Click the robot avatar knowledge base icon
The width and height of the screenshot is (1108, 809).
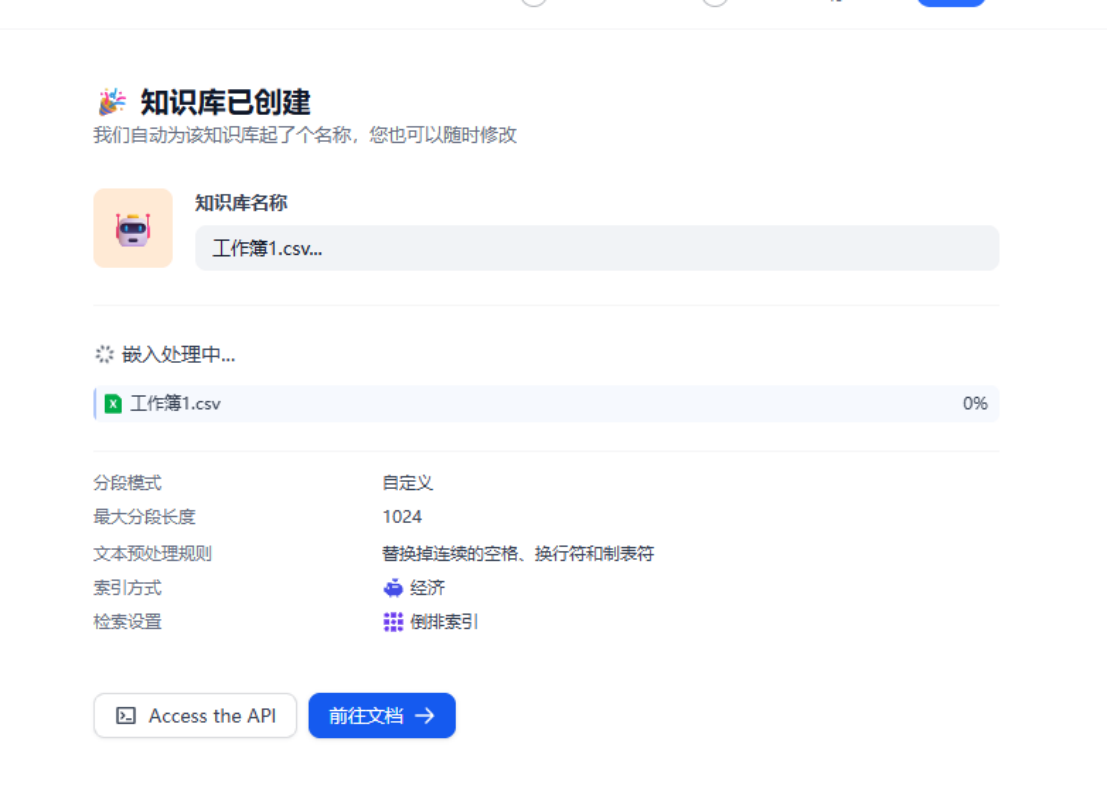pos(133,228)
